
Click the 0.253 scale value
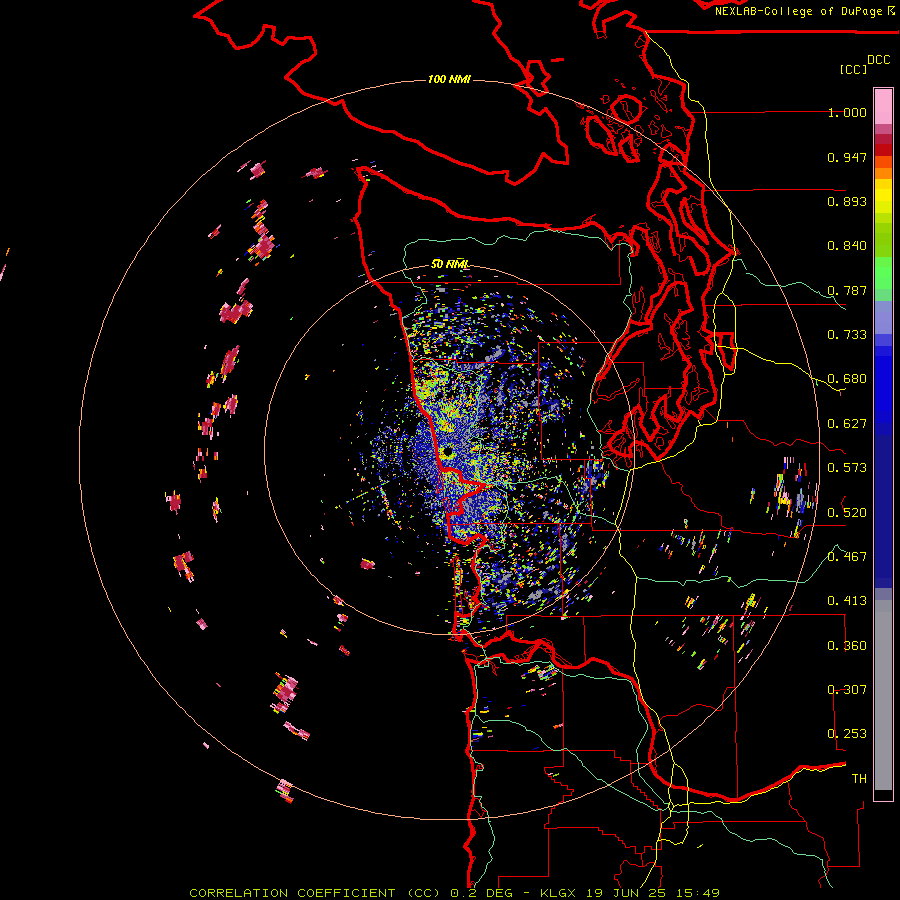click(x=847, y=734)
